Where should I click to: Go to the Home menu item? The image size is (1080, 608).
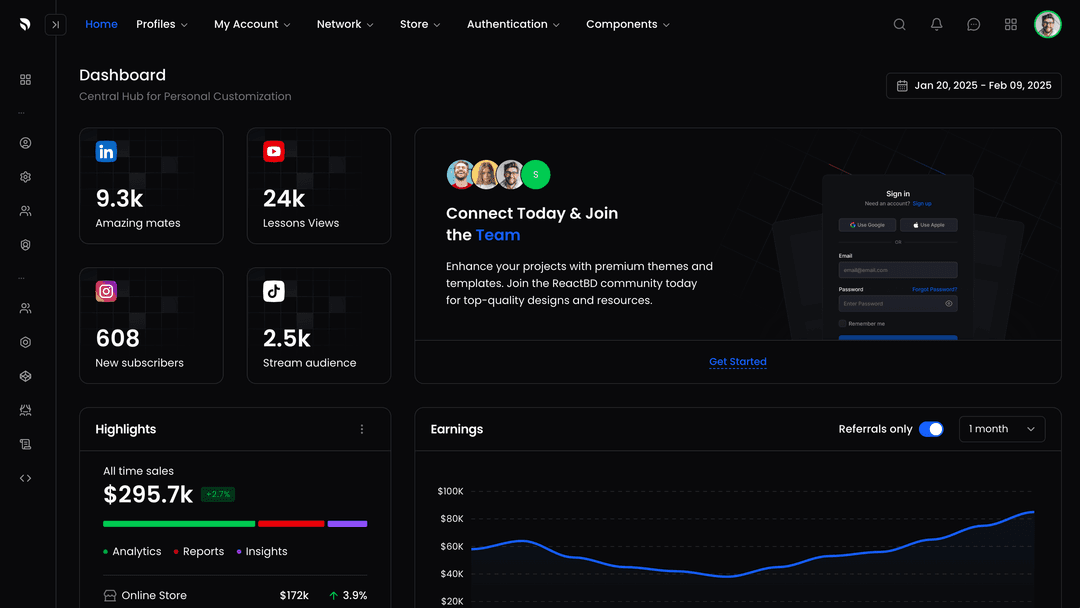(x=101, y=24)
